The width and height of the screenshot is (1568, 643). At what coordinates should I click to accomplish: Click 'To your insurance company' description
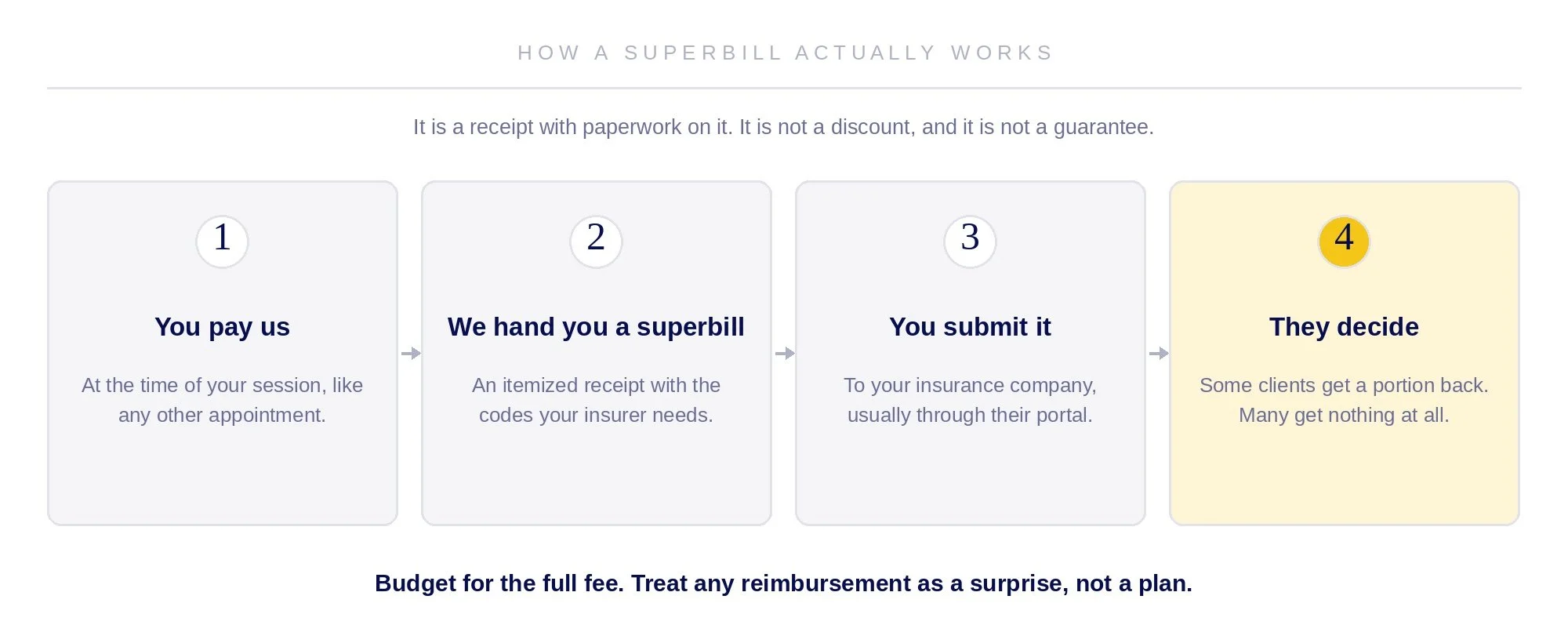click(x=970, y=400)
